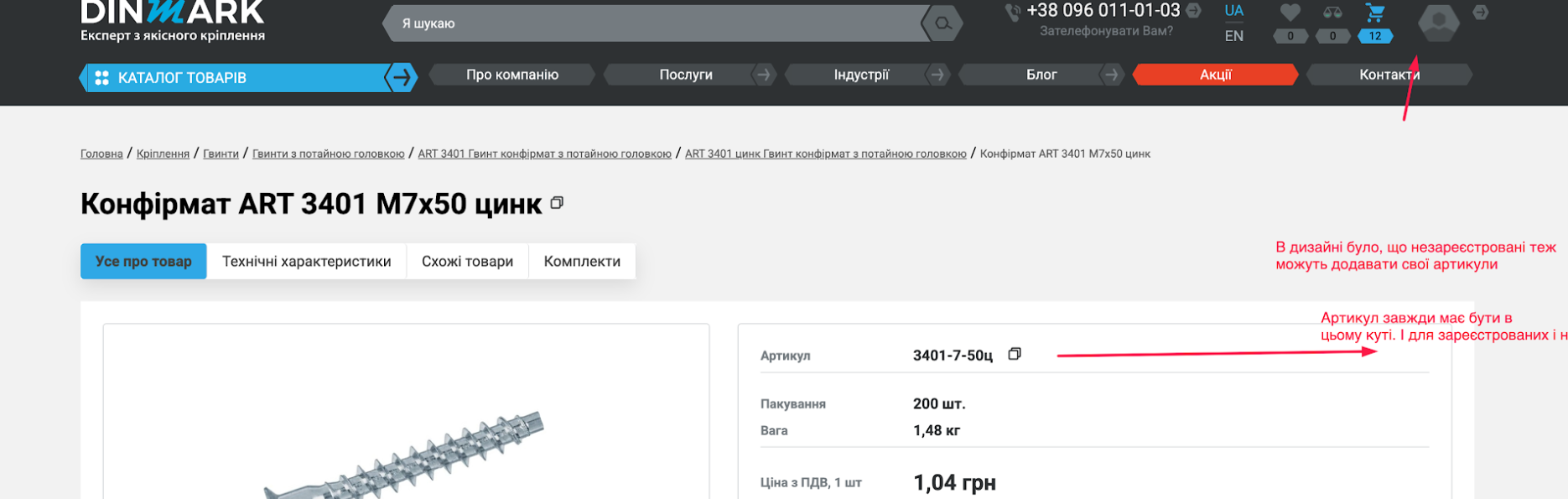Switch to Технічні характеристики tab

point(306,261)
